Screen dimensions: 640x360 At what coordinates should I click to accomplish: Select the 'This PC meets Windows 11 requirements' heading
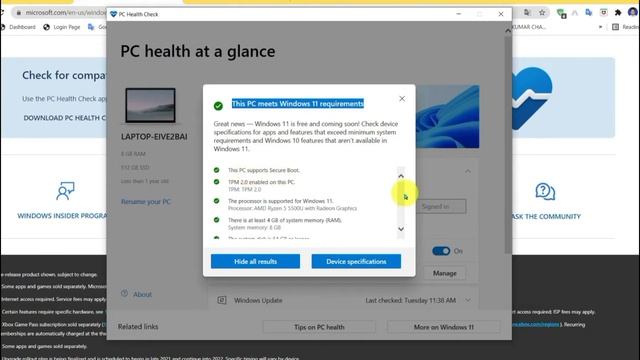tap(298, 104)
